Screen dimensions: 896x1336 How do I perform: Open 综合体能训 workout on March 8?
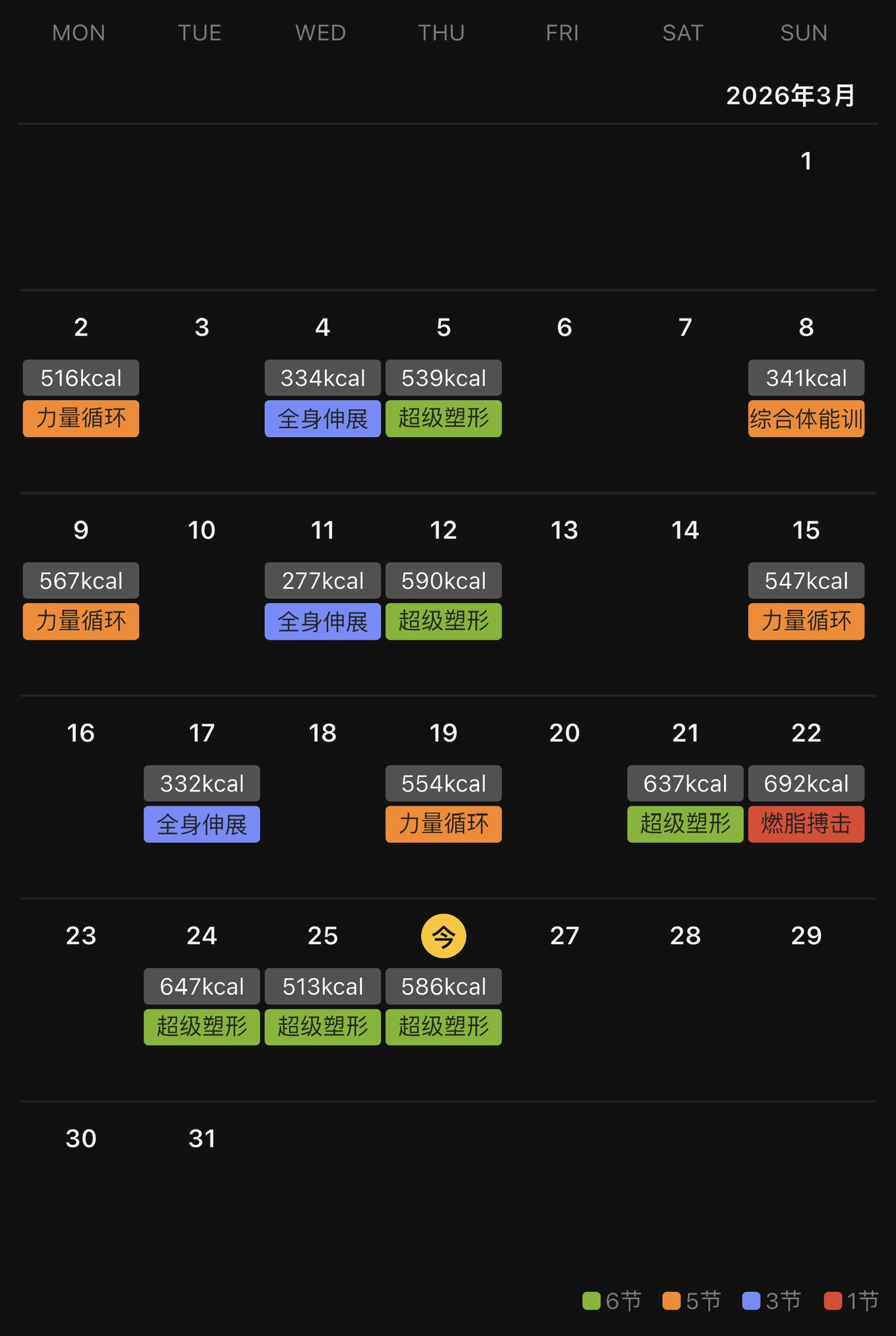(806, 419)
